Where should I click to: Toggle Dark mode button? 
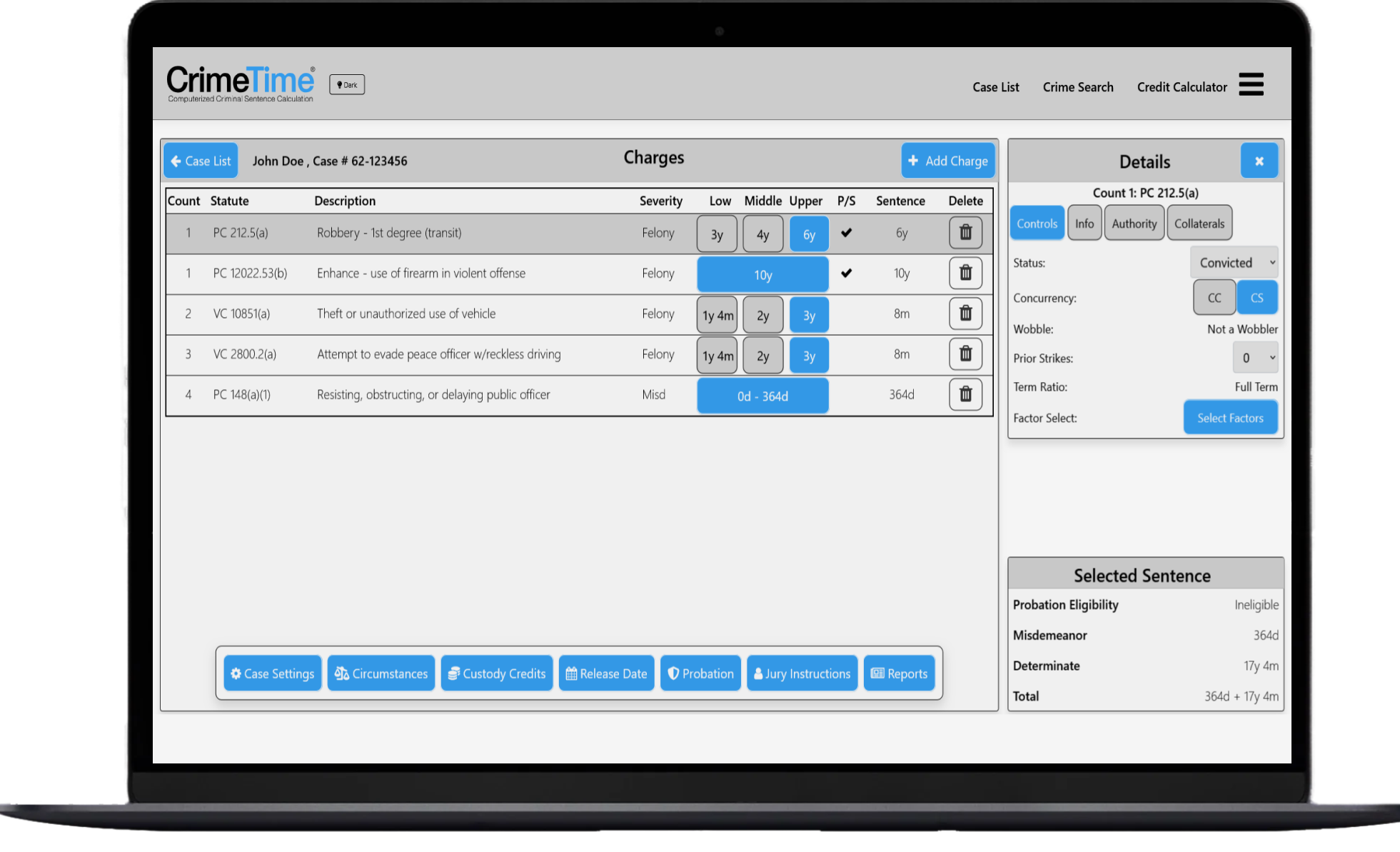[347, 85]
